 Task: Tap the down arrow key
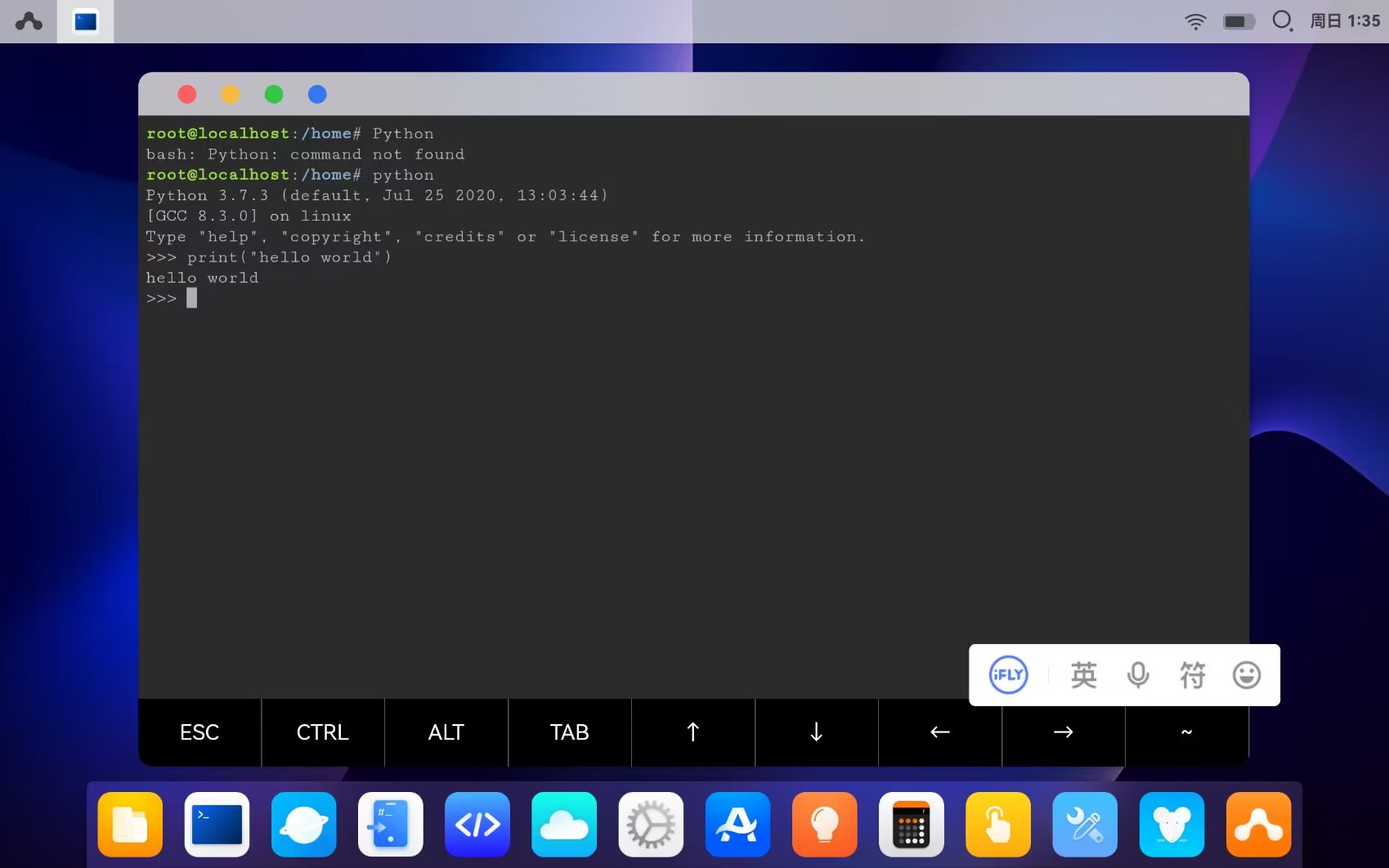click(817, 732)
